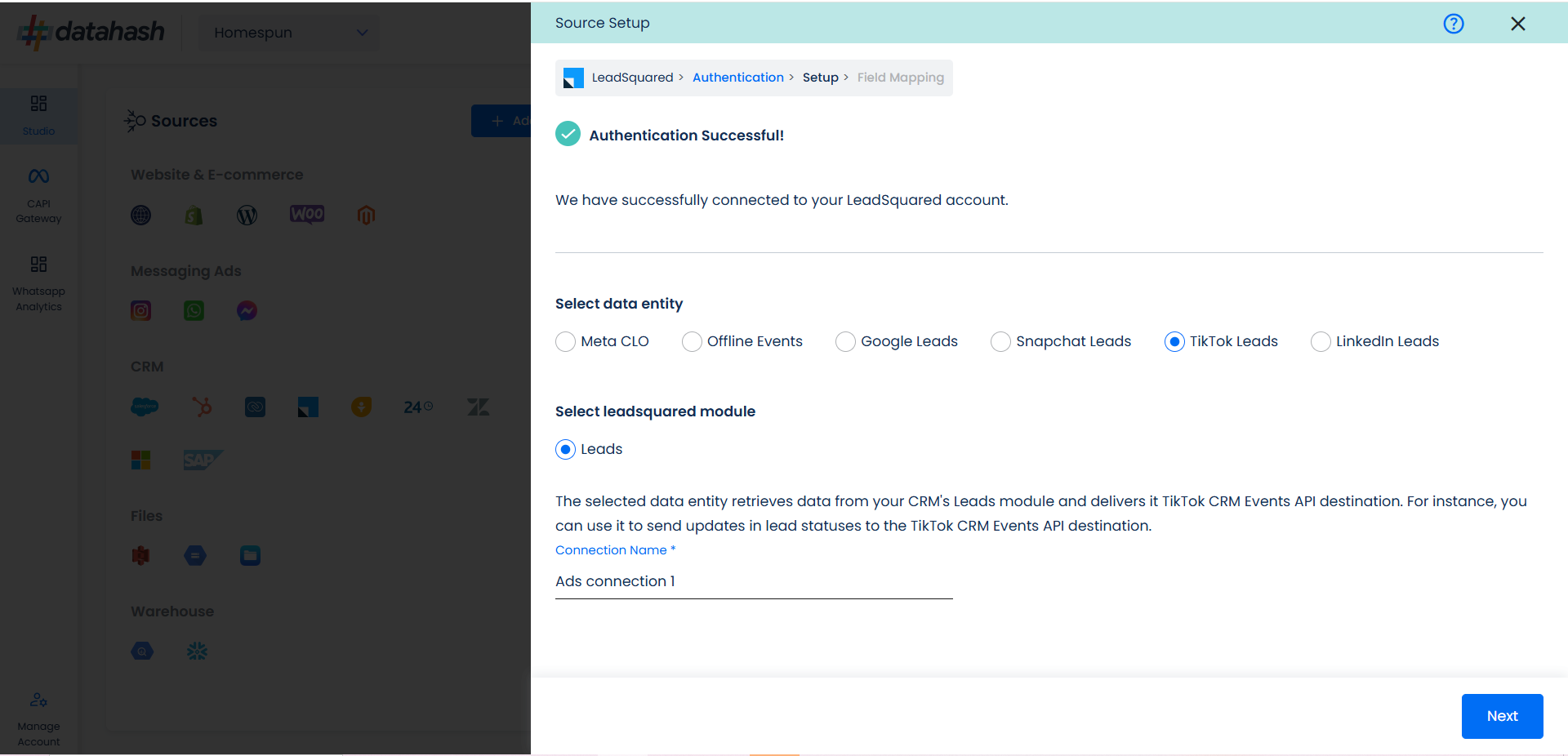Click the 'Warehouse' heading
The height and width of the screenshot is (756, 1568).
point(172,611)
